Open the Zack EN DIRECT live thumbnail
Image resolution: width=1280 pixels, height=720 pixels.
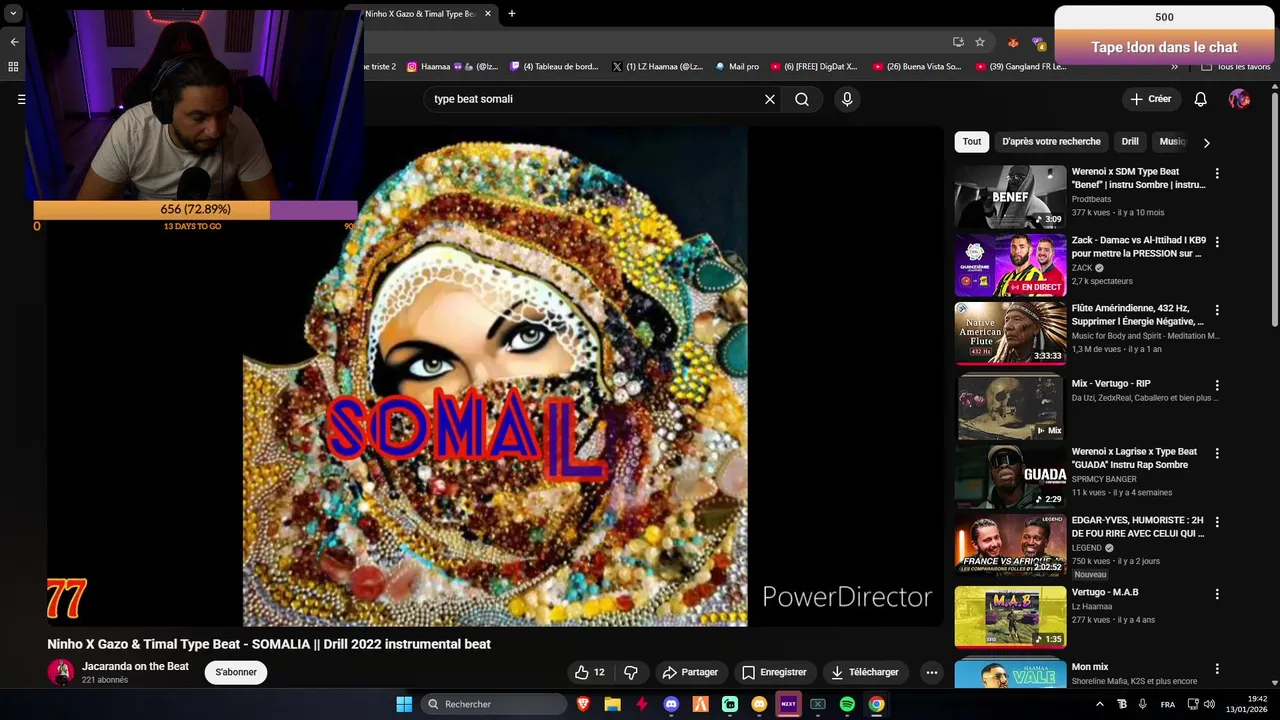pyautogui.click(x=1010, y=265)
